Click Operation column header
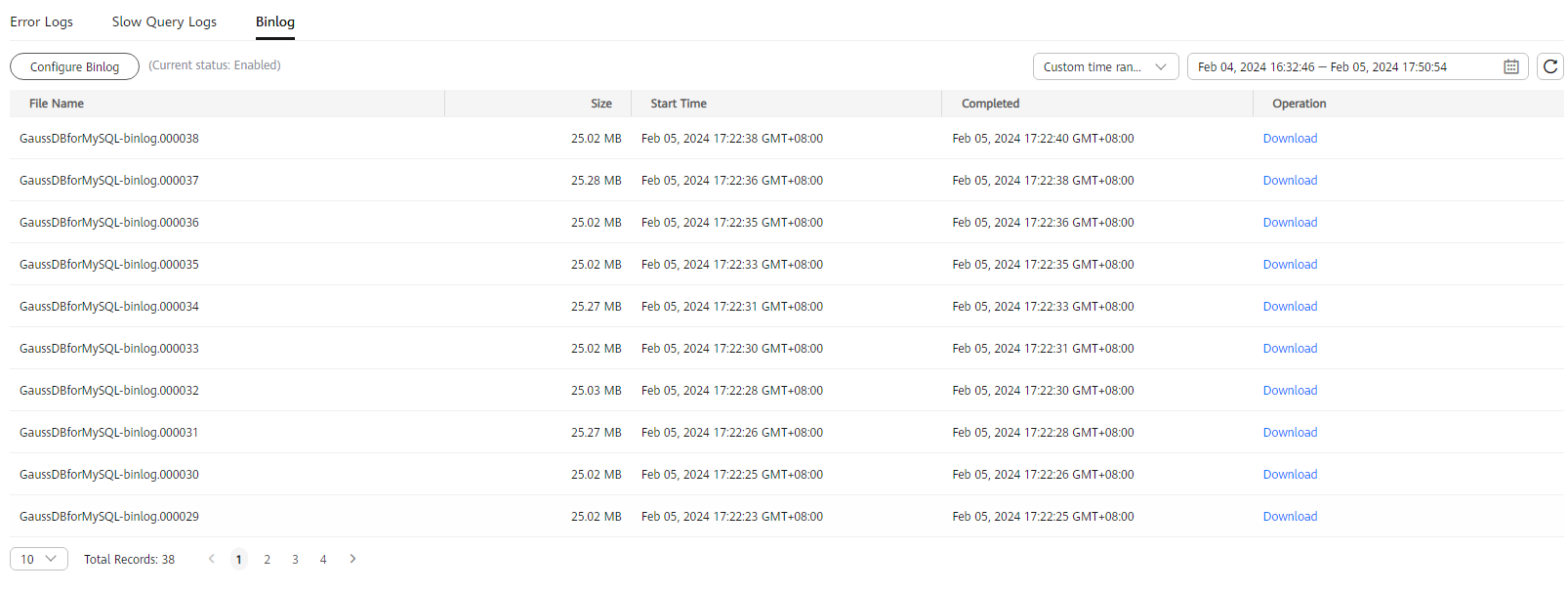Viewport: 1568px width, 592px height. click(x=1299, y=104)
